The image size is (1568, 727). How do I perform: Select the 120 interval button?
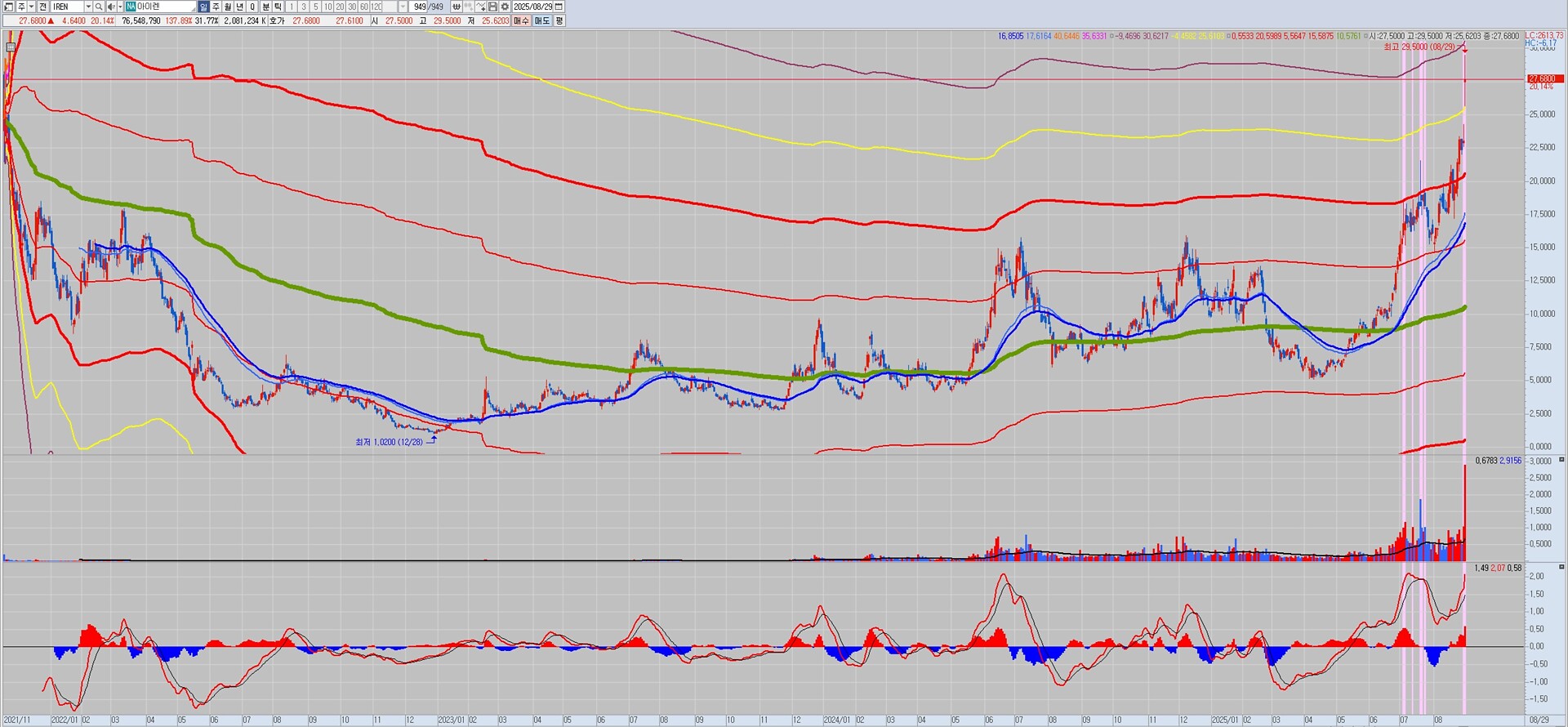pos(376,7)
